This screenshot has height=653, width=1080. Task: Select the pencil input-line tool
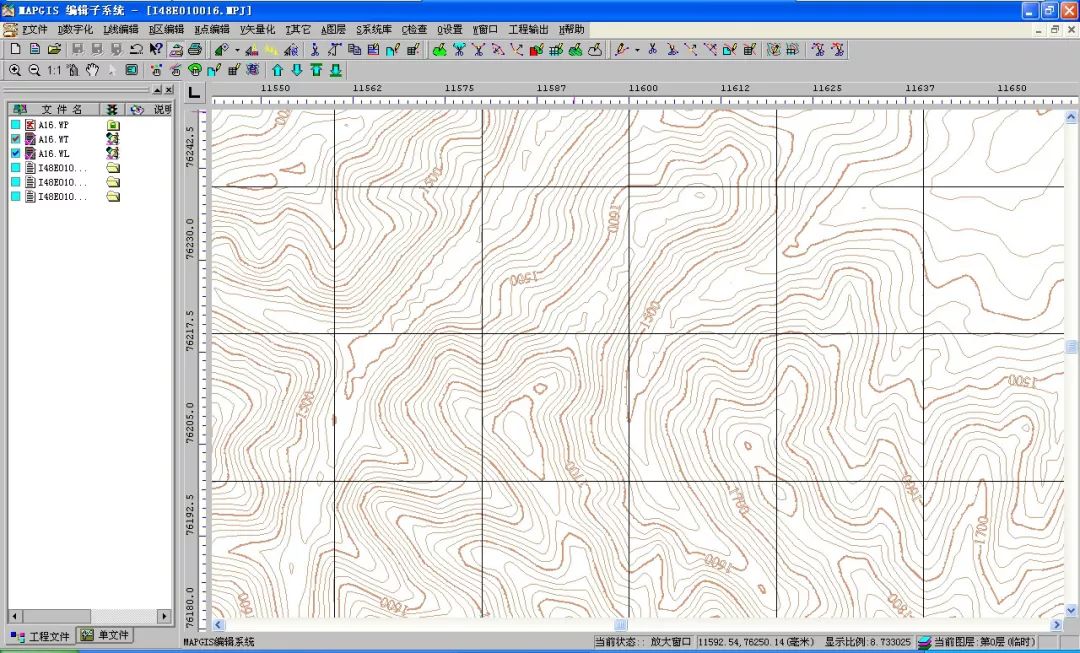coord(622,50)
